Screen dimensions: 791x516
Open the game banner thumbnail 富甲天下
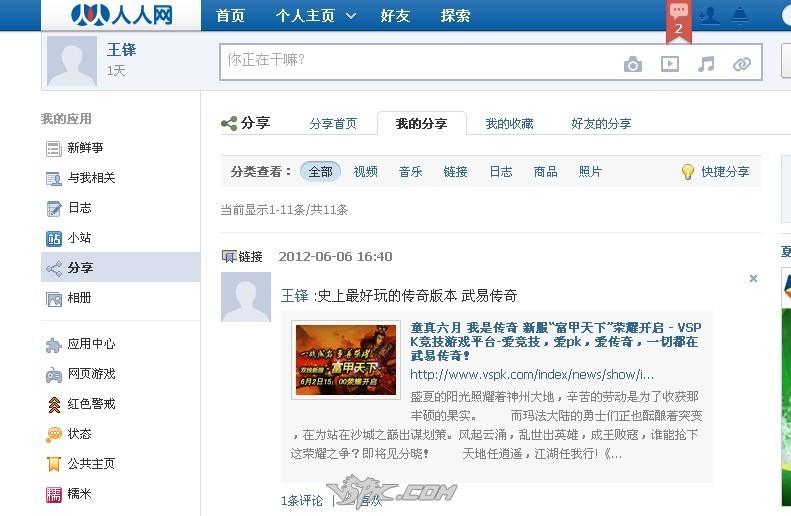tap(346, 360)
